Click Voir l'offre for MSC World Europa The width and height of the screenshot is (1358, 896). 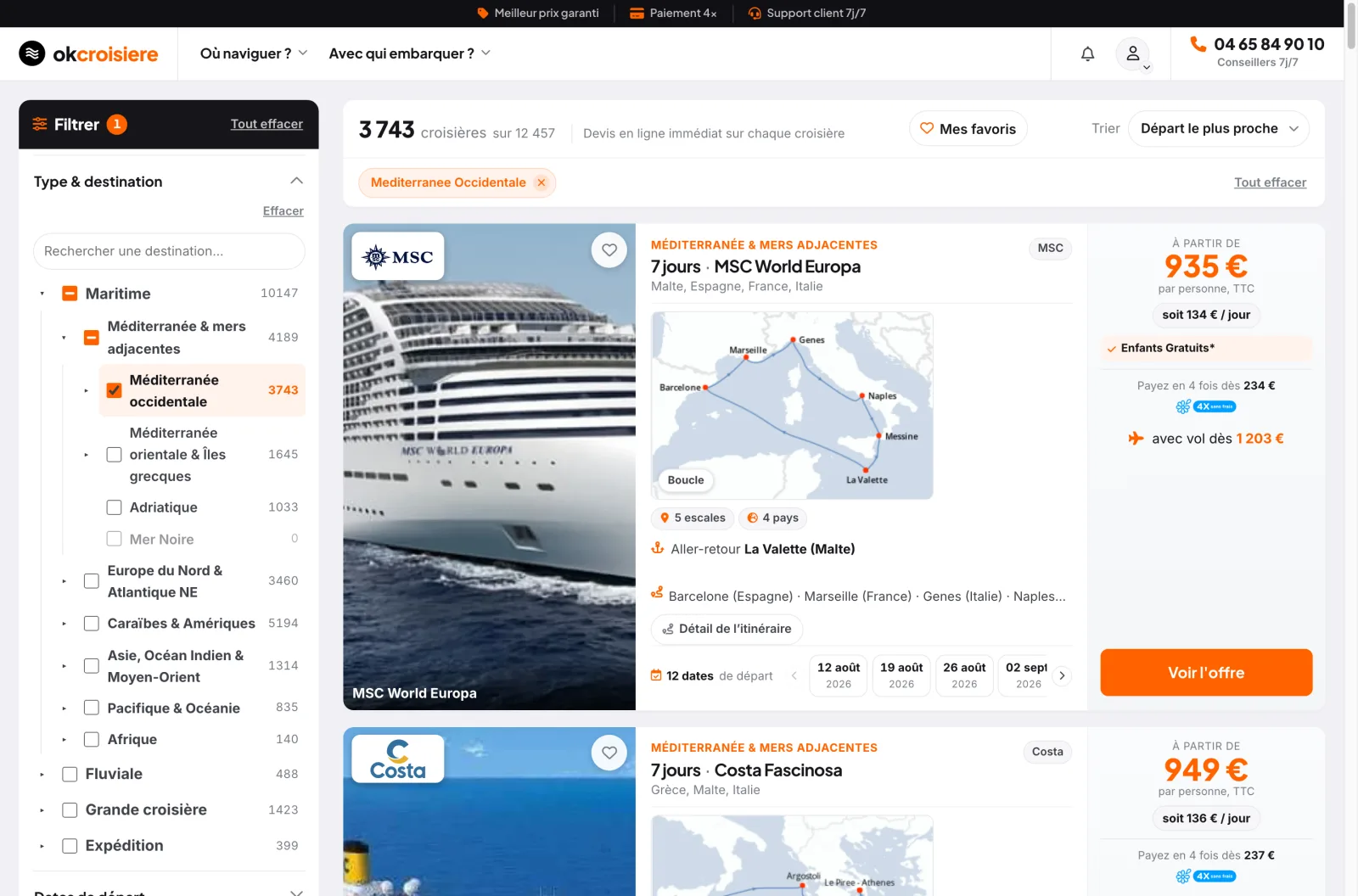(1206, 673)
